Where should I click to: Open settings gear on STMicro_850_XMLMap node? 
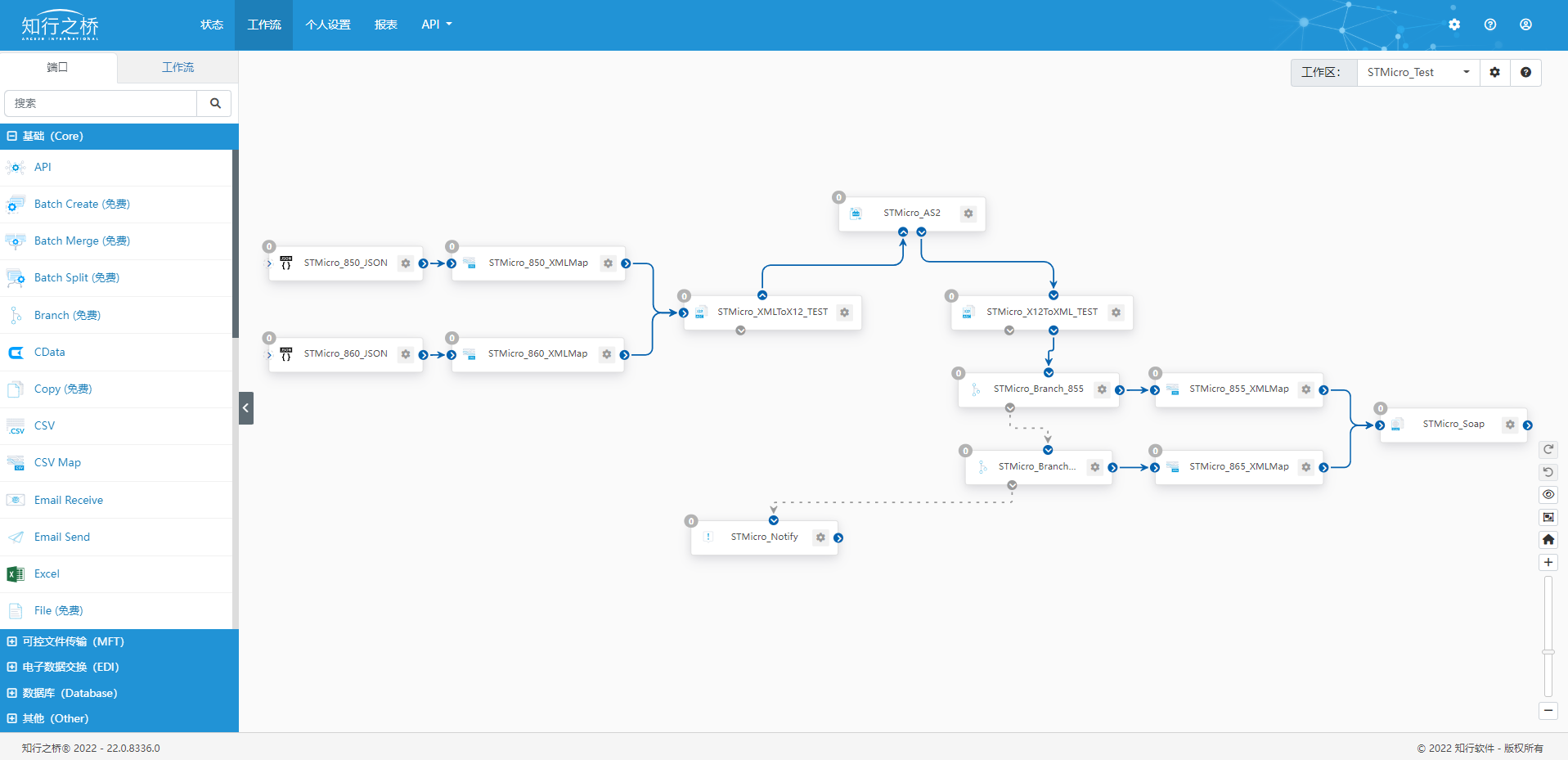pos(608,263)
